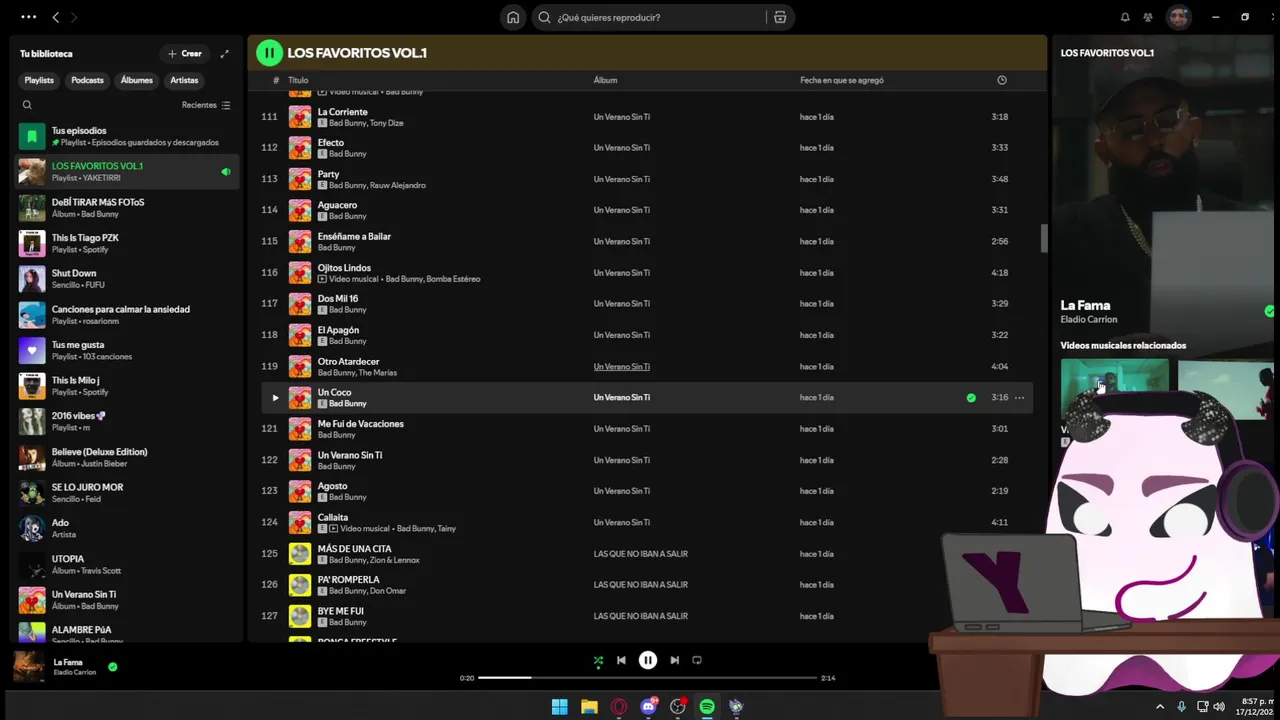Seek within the song progress bar
This screenshot has height=720, width=1280.
(x=648, y=678)
